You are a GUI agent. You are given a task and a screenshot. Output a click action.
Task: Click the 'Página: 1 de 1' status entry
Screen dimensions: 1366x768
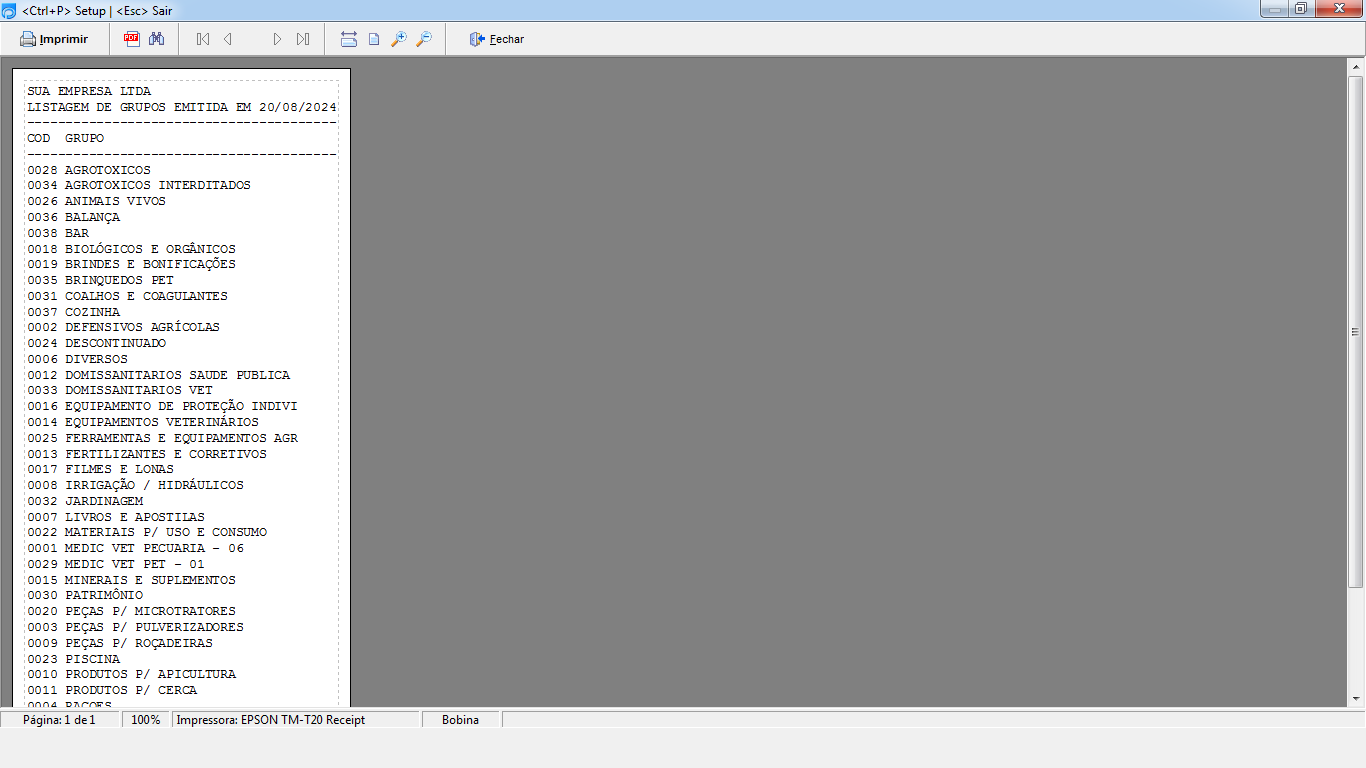(59, 720)
